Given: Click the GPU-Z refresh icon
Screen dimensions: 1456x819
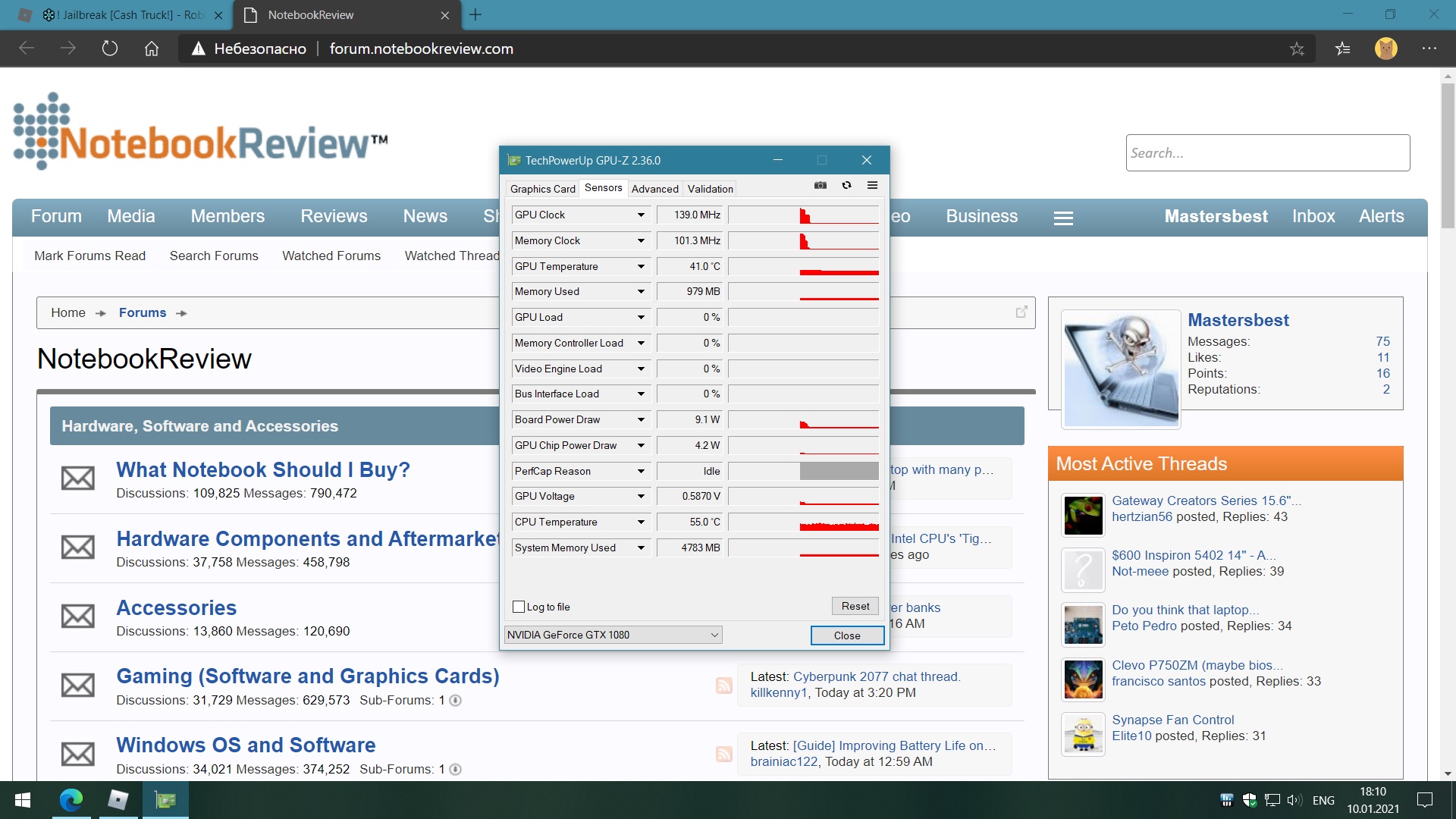Looking at the screenshot, I should click(846, 185).
